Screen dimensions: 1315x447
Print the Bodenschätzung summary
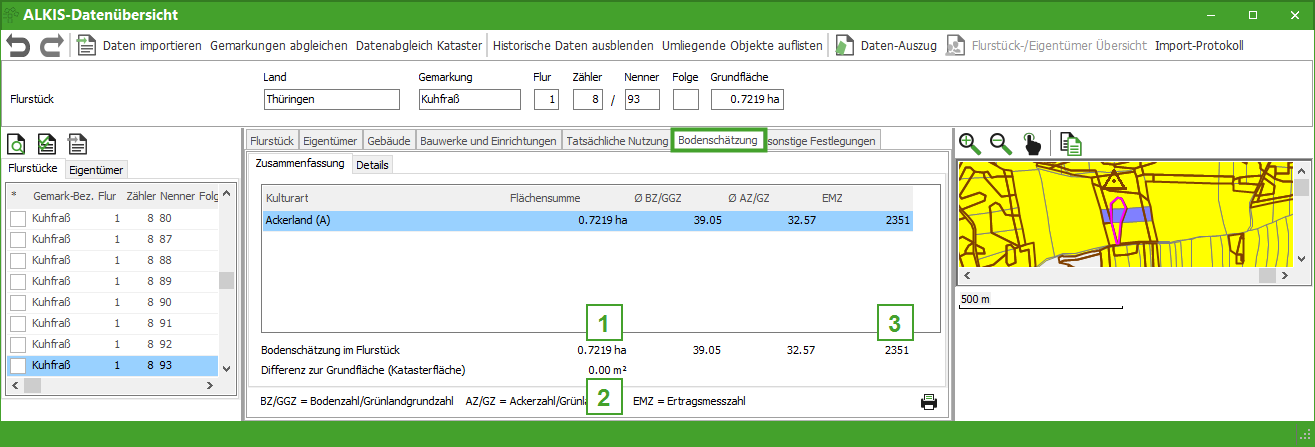tap(929, 402)
